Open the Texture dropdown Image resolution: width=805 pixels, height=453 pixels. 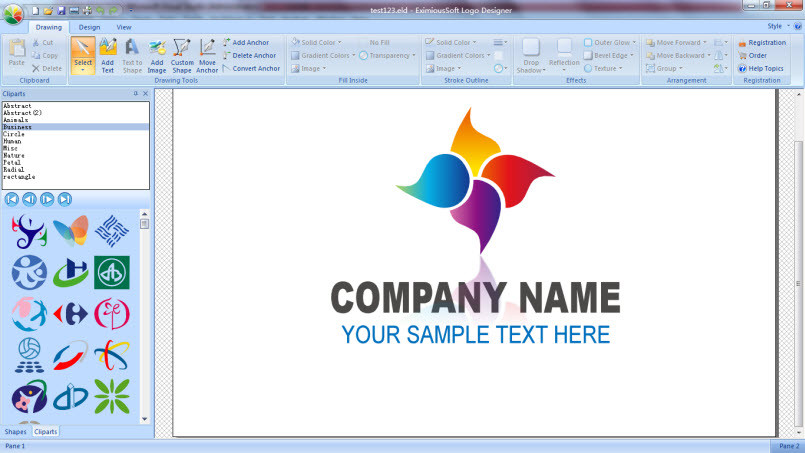click(603, 68)
